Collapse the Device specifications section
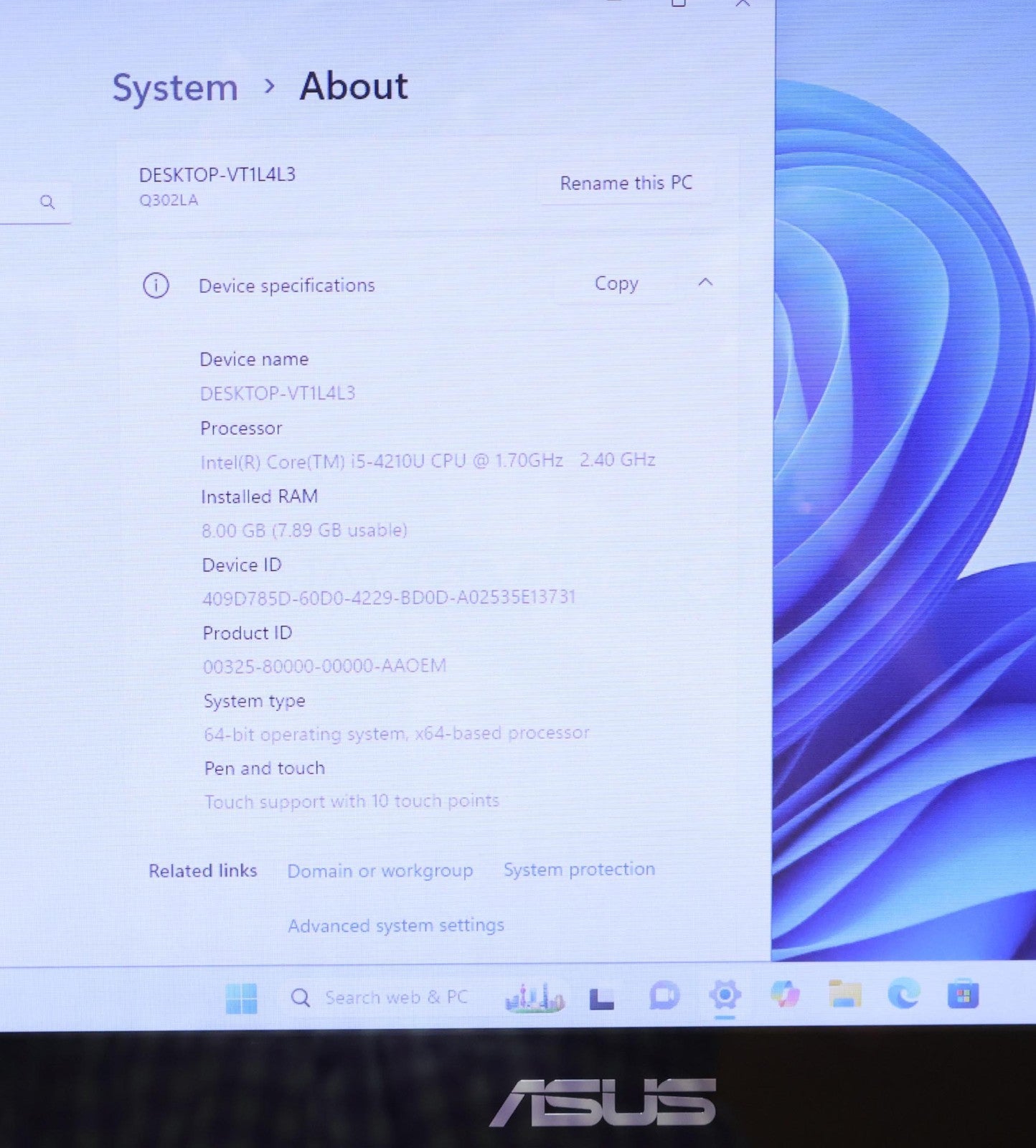Image resolution: width=1036 pixels, height=1148 pixels. 705,283
